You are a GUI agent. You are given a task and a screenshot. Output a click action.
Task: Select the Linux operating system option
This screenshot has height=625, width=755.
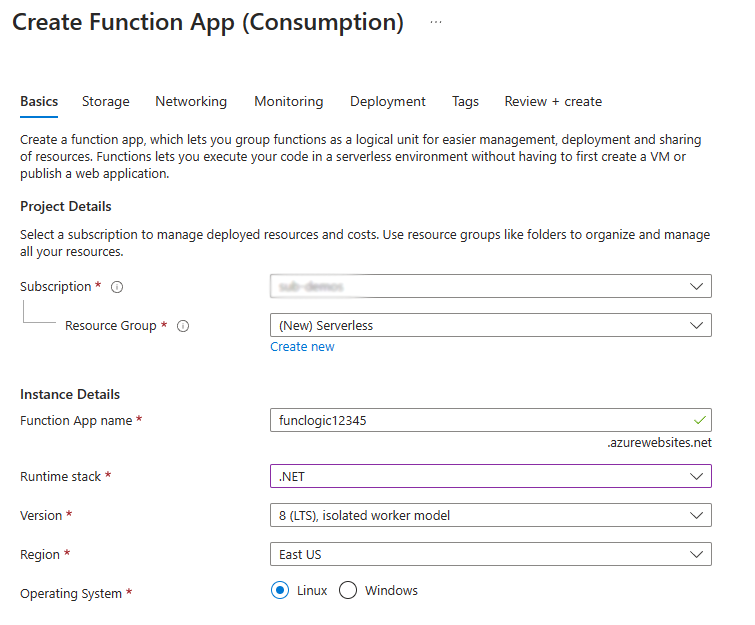pos(280,590)
